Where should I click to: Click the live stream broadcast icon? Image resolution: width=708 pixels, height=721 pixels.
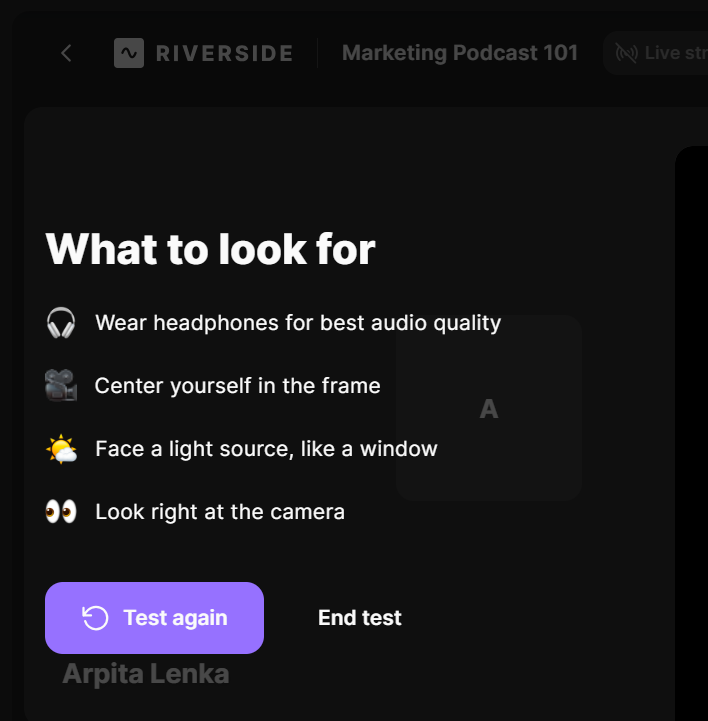tap(627, 53)
